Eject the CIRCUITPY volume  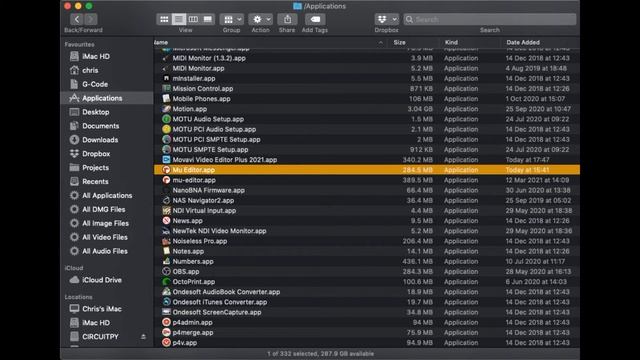click(143, 337)
